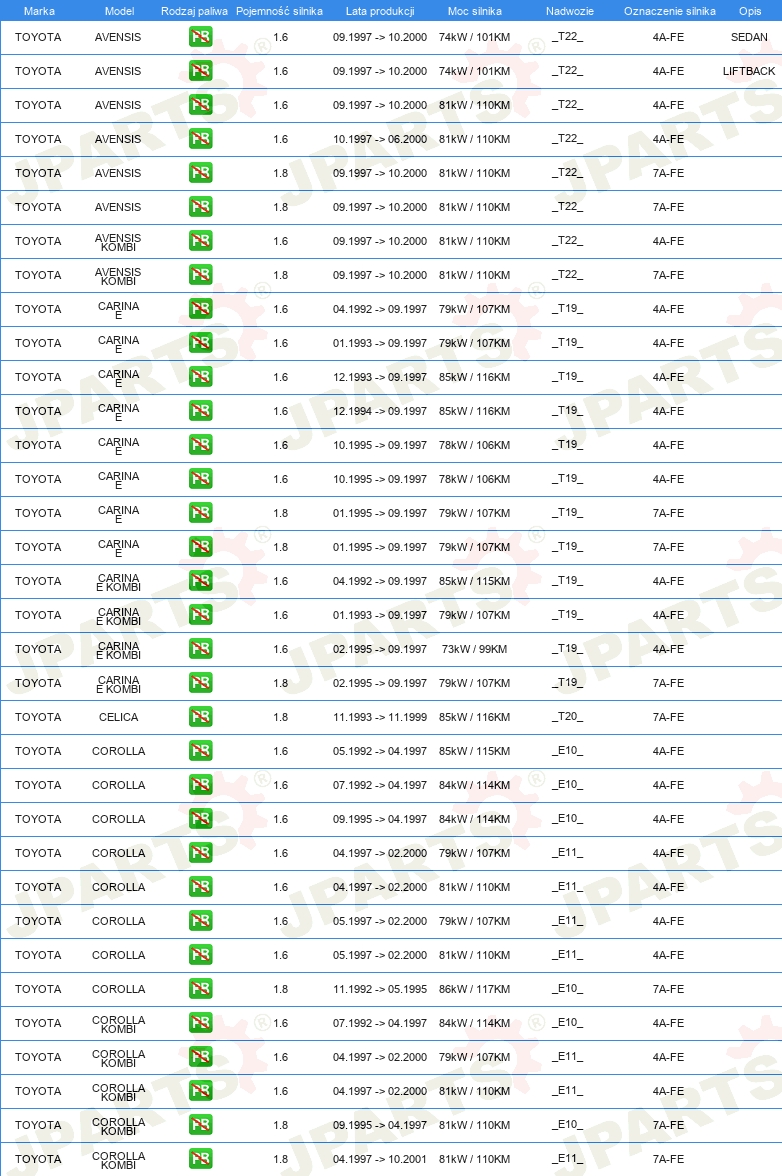Click AVENSIS KOMBI model in the 1.8 row
782x1176 pixels.
point(118,276)
